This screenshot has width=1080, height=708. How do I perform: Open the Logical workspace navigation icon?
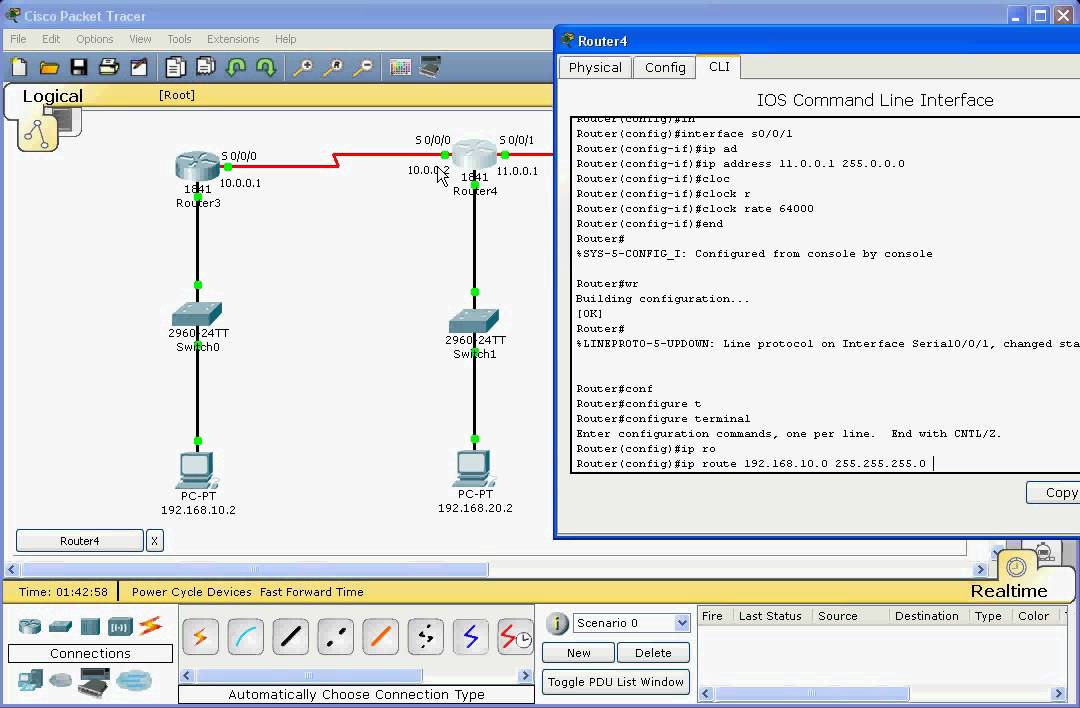(37, 134)
